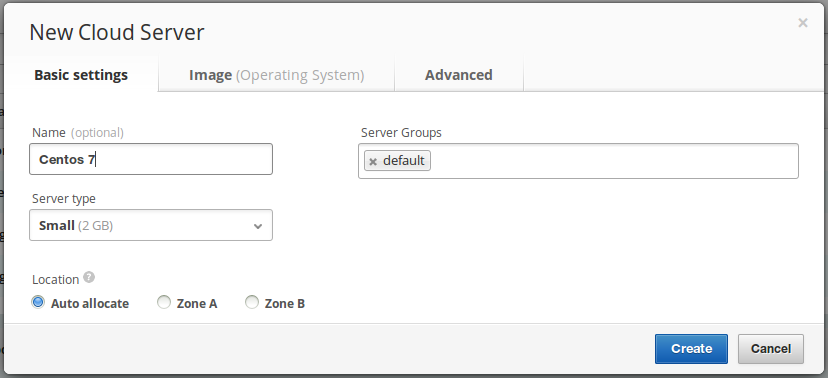Show the Location help tooltip icon
Viewport: 828px width, 378px height.
click(89, 277)
